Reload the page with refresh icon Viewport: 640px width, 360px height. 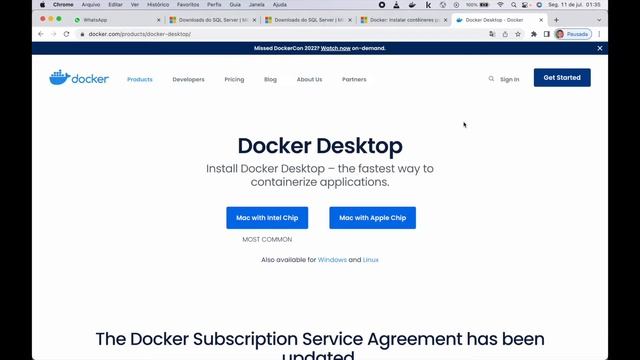pyautogui.click(x=66, y=34)
